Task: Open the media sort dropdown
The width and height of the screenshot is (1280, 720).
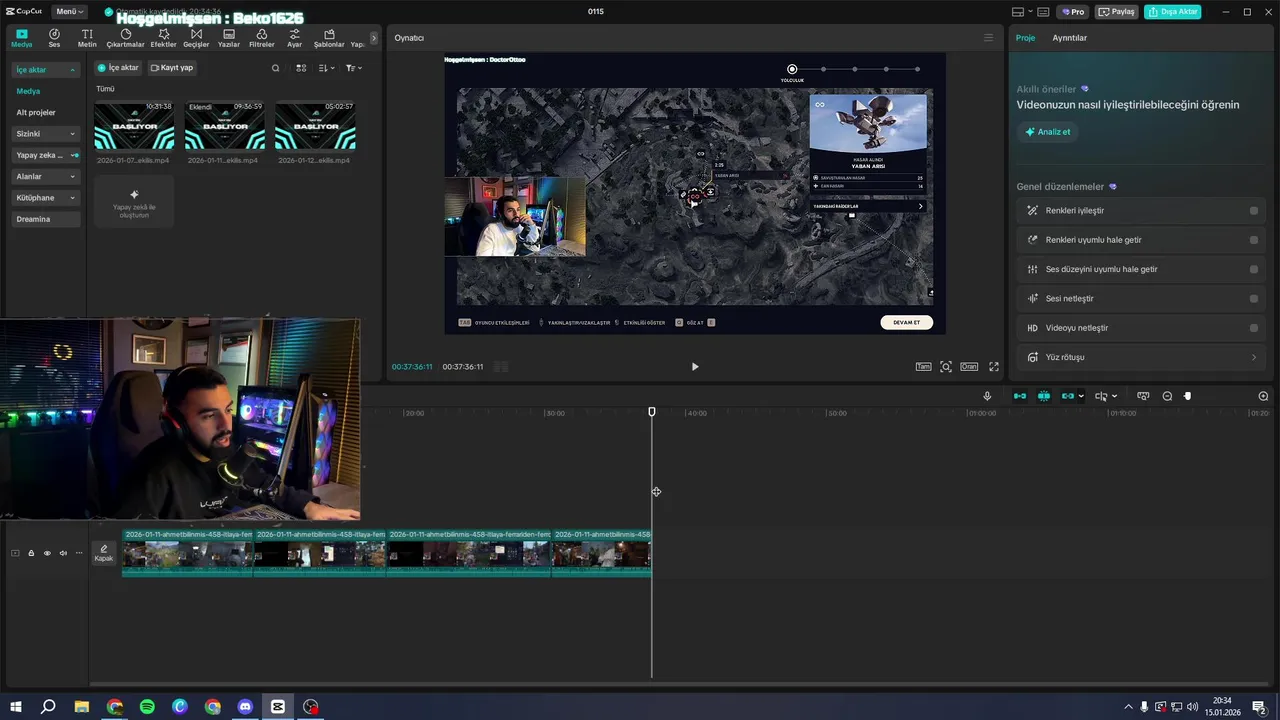Action: tap(327, 68)
